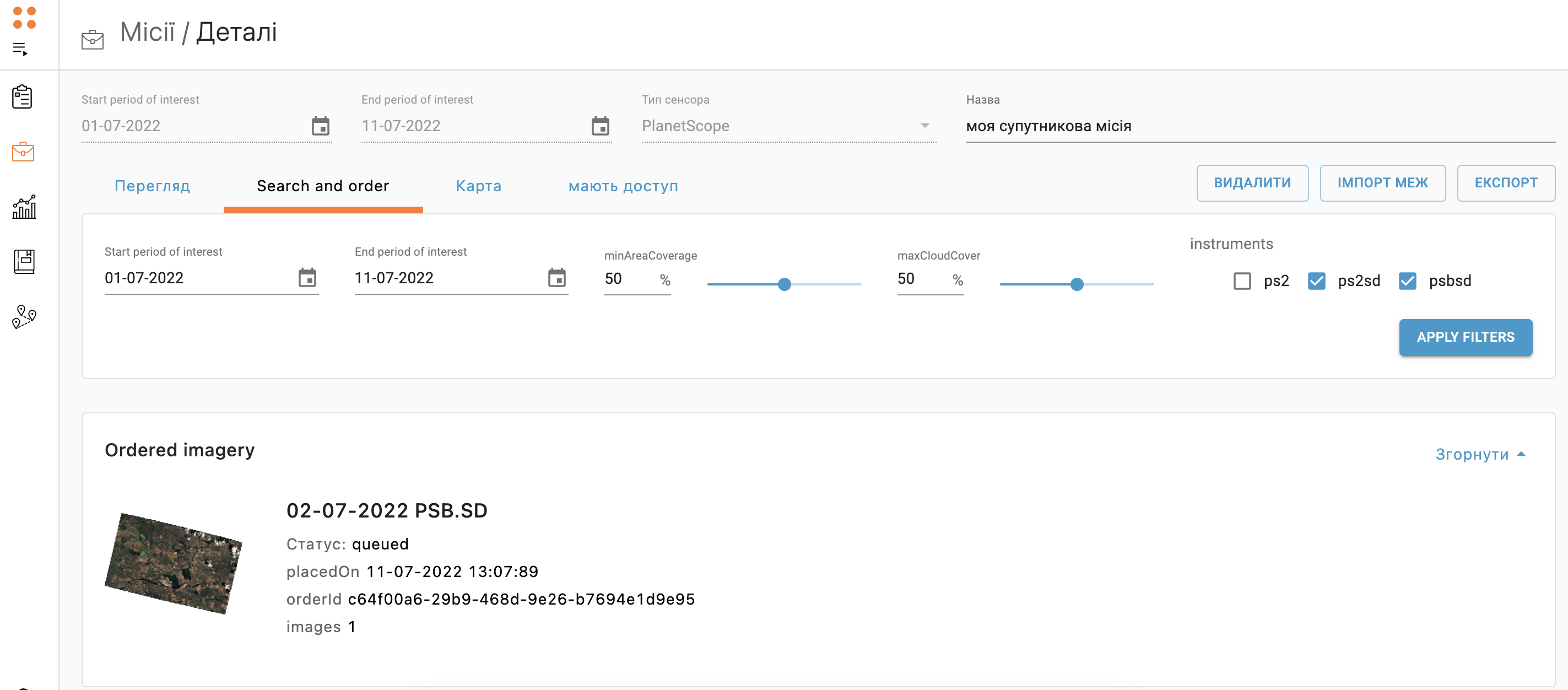Switch to the Перегляд tab

[x=152, y=186]
